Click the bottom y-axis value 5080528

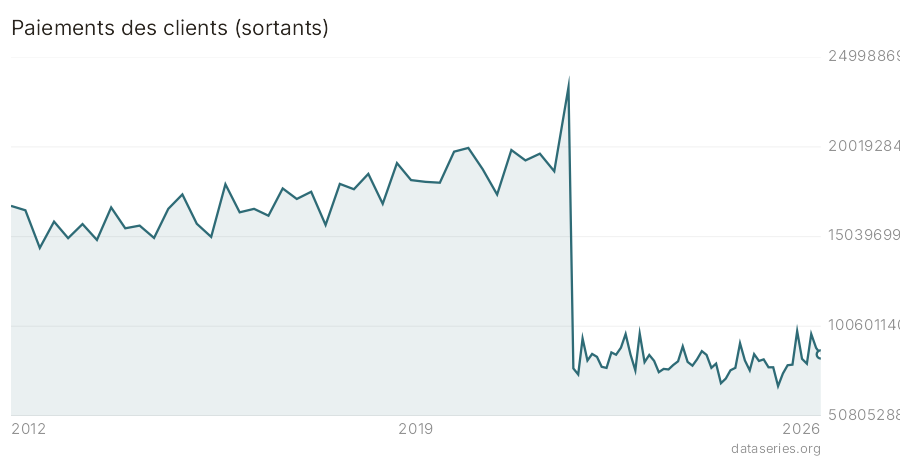tap(864, 415)
